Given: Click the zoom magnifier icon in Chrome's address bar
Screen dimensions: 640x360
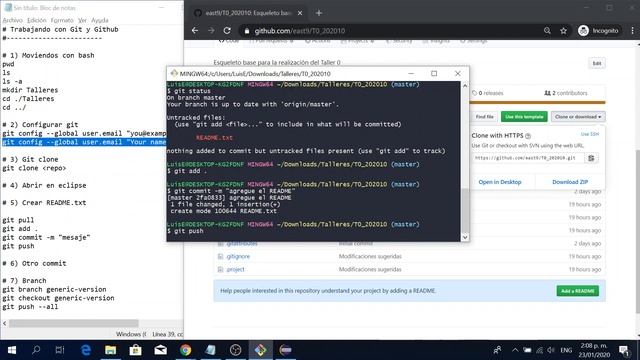Looking at the screenshot, I should [547, 31].
